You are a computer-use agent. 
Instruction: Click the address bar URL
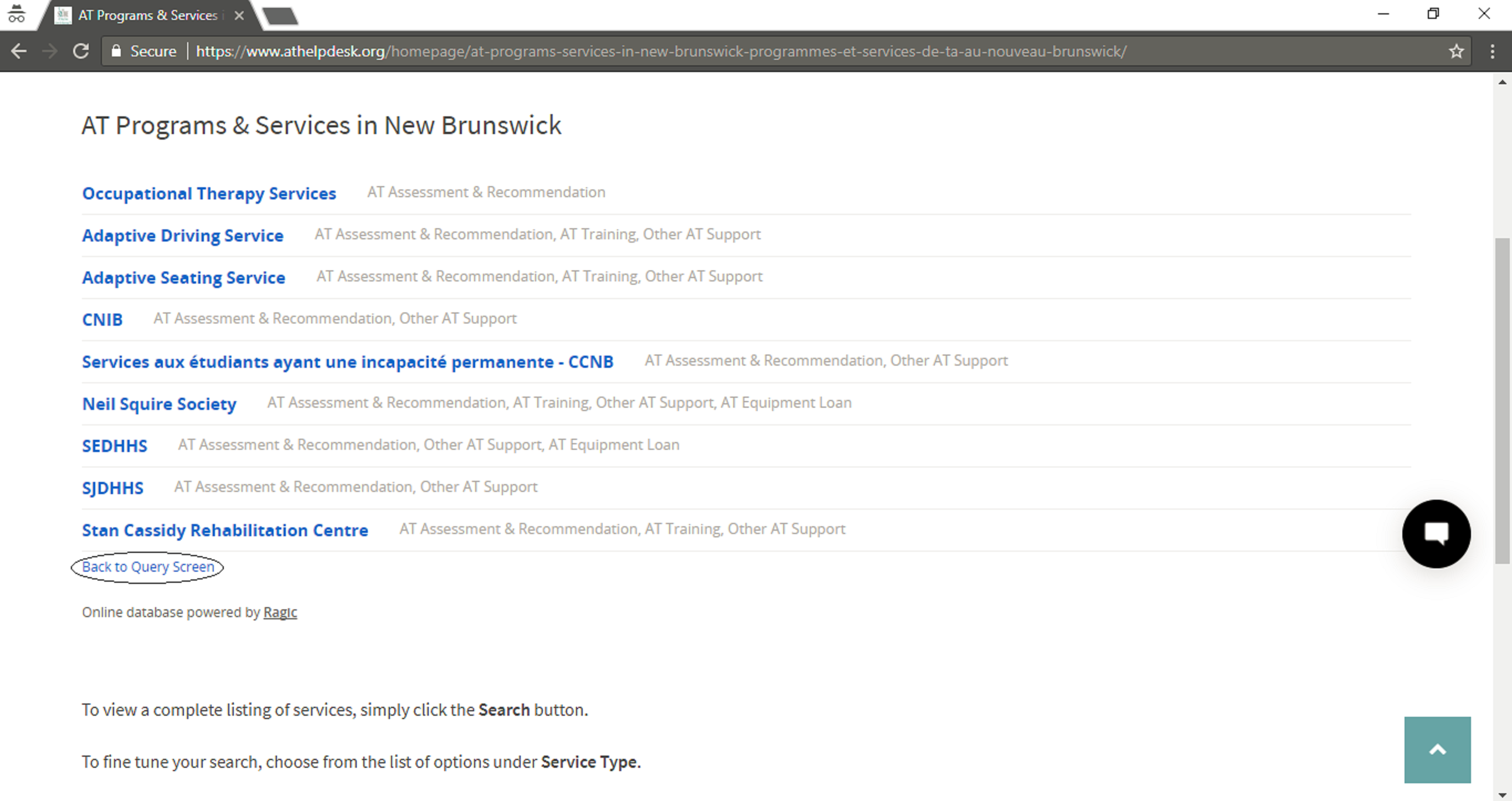click(x=661, y=52)
